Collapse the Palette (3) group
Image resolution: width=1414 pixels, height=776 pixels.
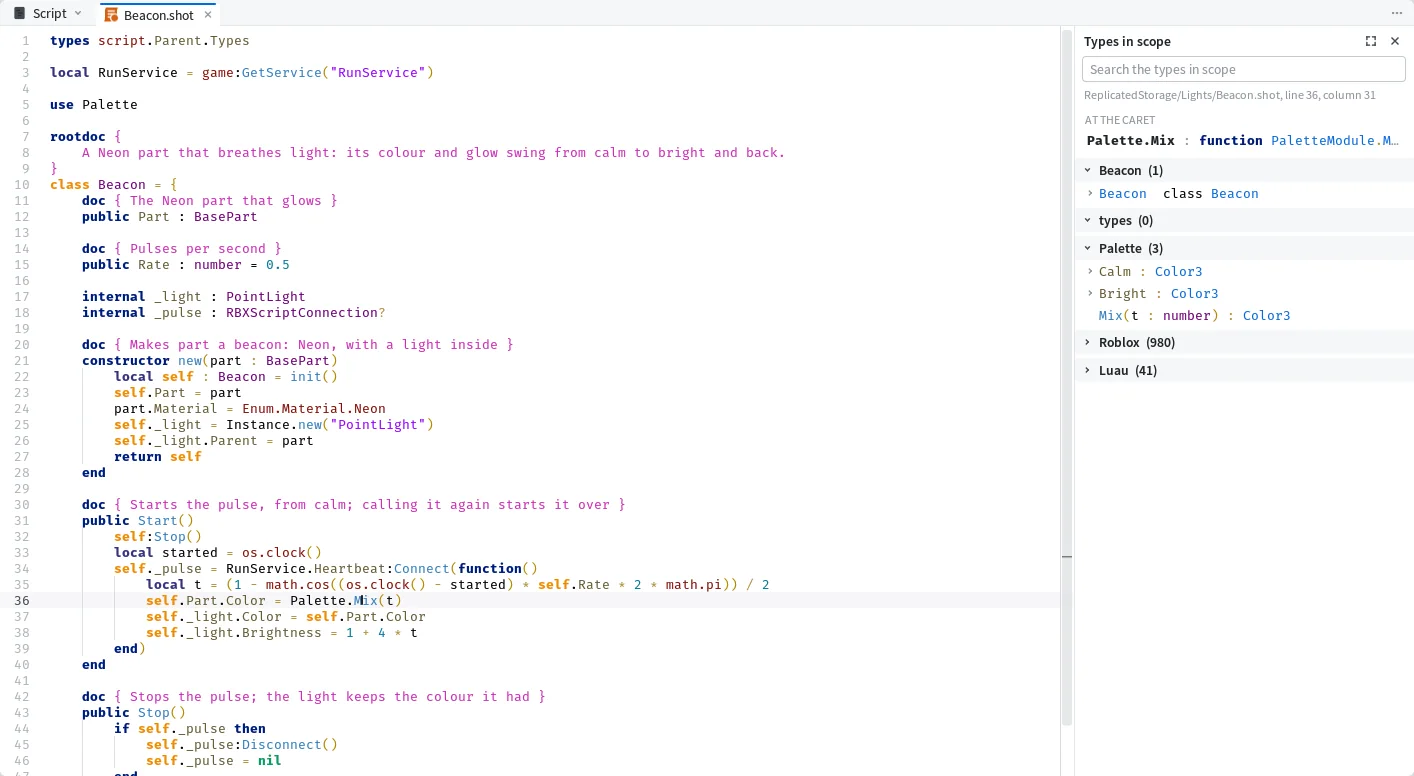[x=1088, y=248]
